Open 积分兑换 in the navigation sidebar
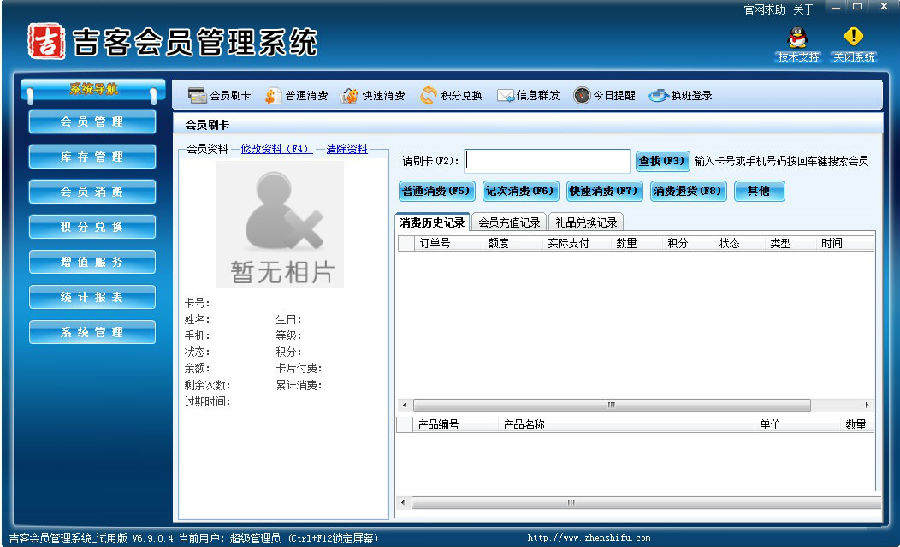Screen dimensions: 900x547 [x=92, y=227]
